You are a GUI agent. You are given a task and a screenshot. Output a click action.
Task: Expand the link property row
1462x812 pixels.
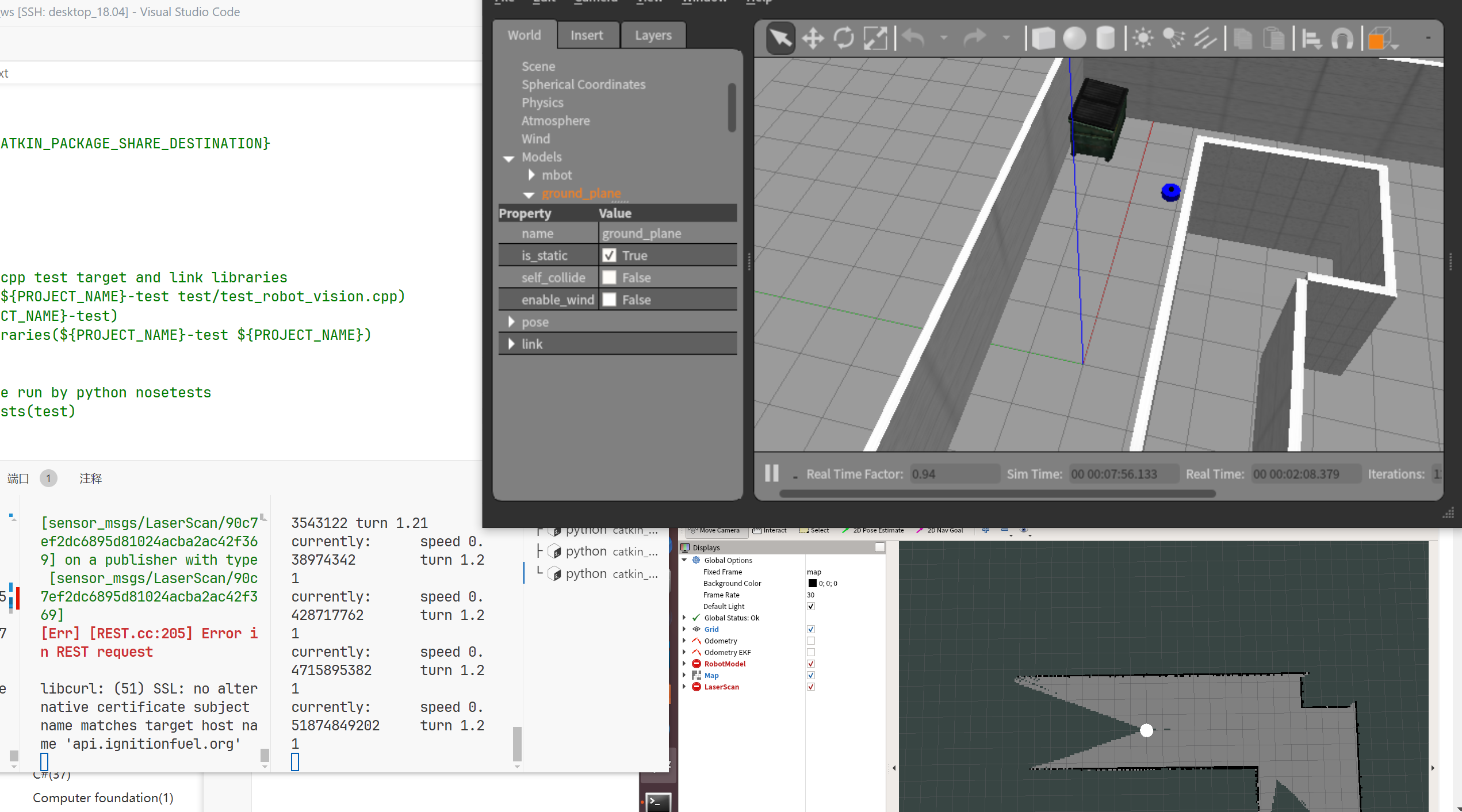coord(511,344)
